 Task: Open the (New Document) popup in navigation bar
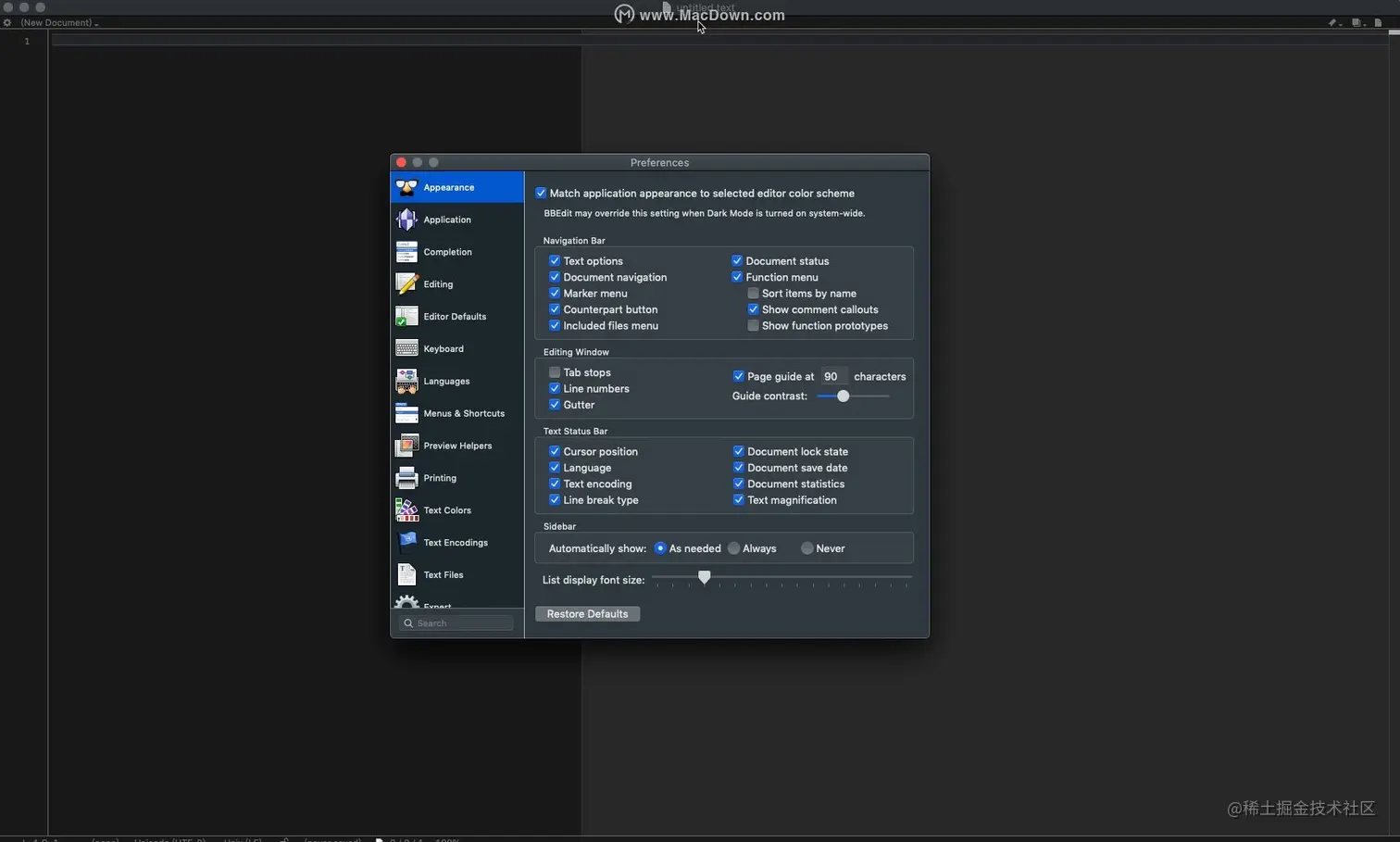pyautogui.click(x=59, y=22)
